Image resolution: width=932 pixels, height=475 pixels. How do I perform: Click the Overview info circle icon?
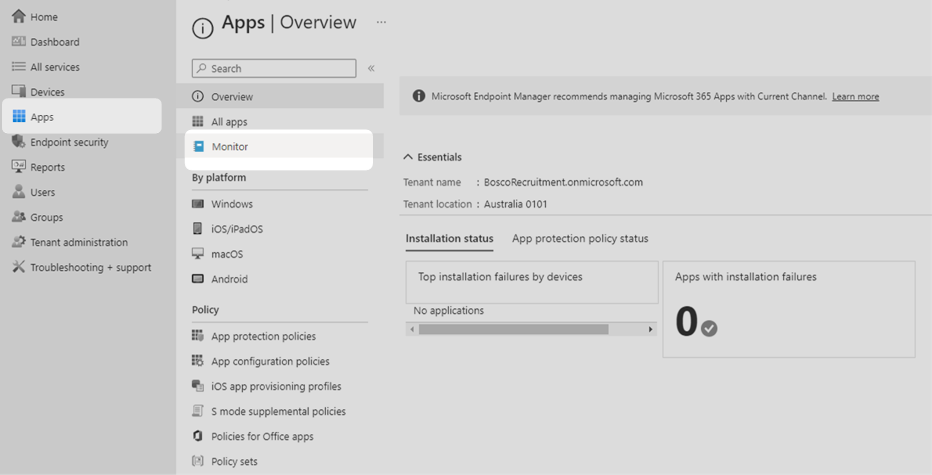[x=198, y=96]
